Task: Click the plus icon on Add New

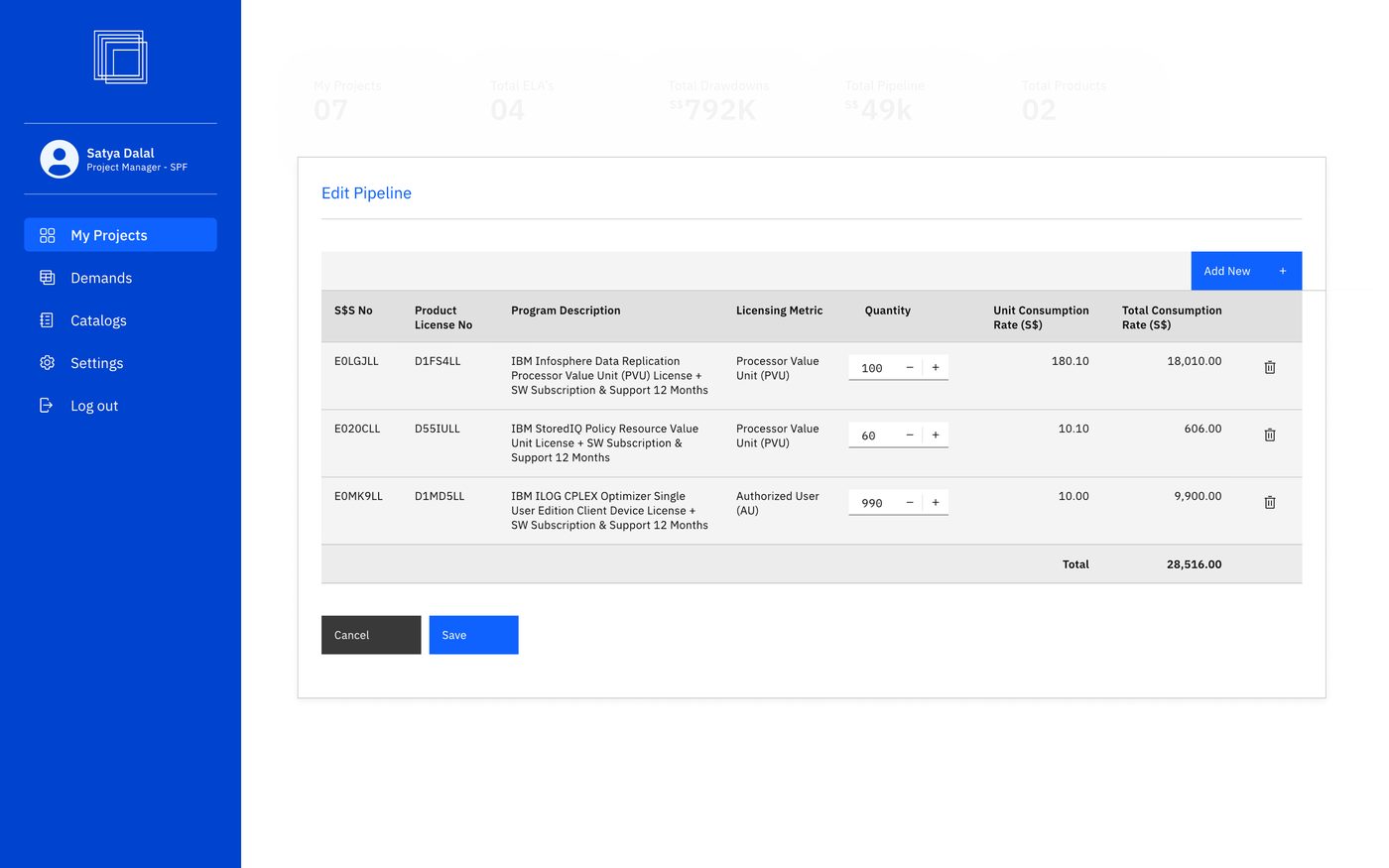Action: pyautogui.click(x=1283, y=271)
